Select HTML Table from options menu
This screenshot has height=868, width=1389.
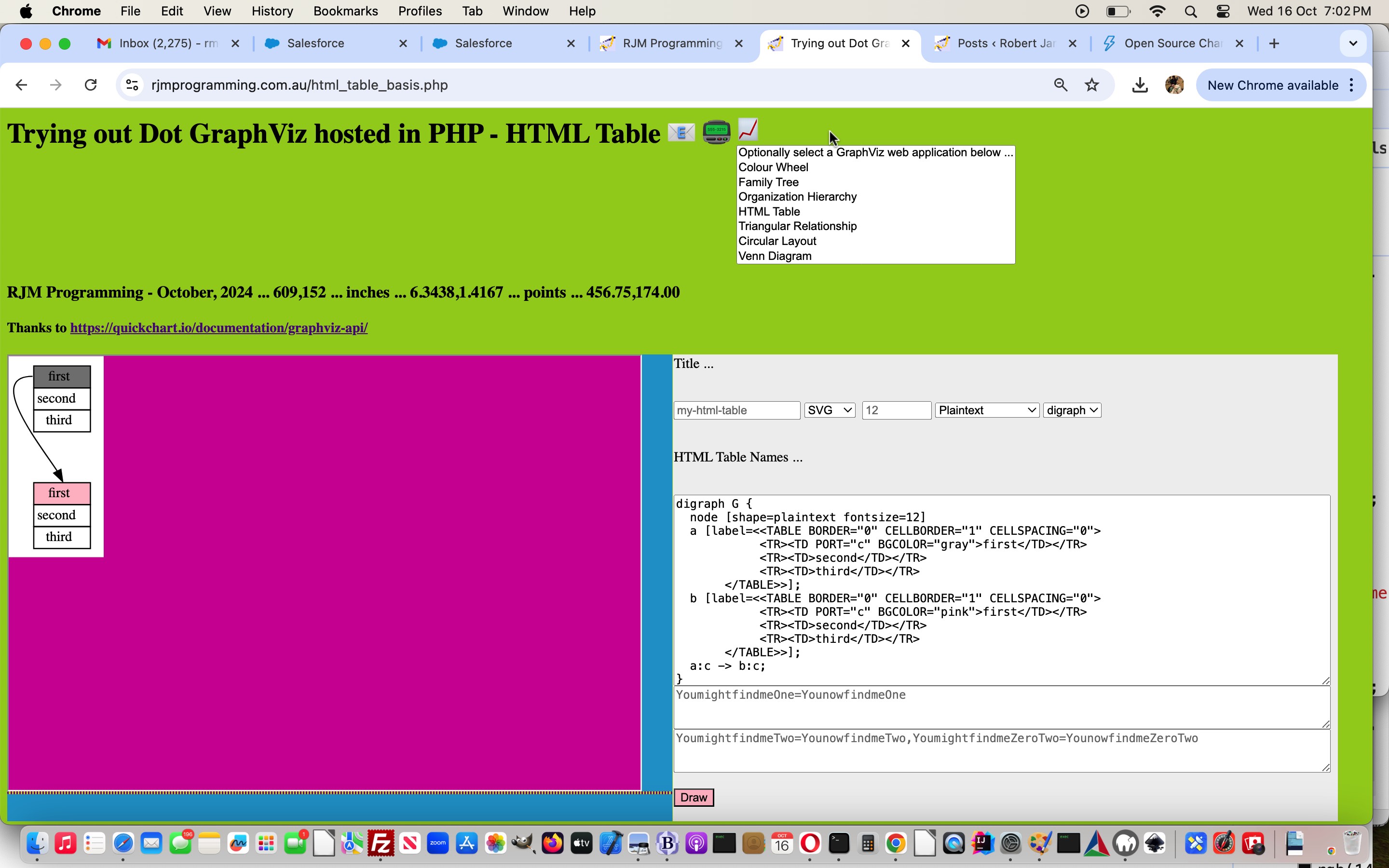point(769,211)
